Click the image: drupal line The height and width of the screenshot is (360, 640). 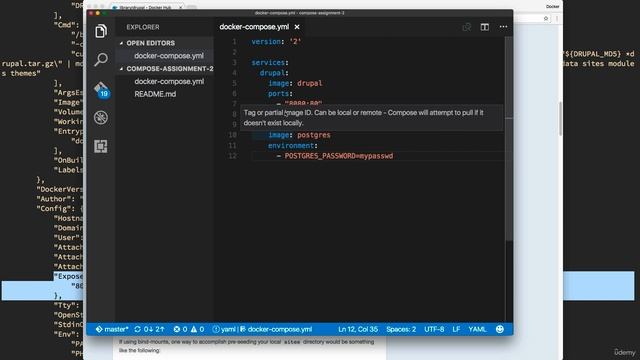pyautogui.click(x=295, y=83)
